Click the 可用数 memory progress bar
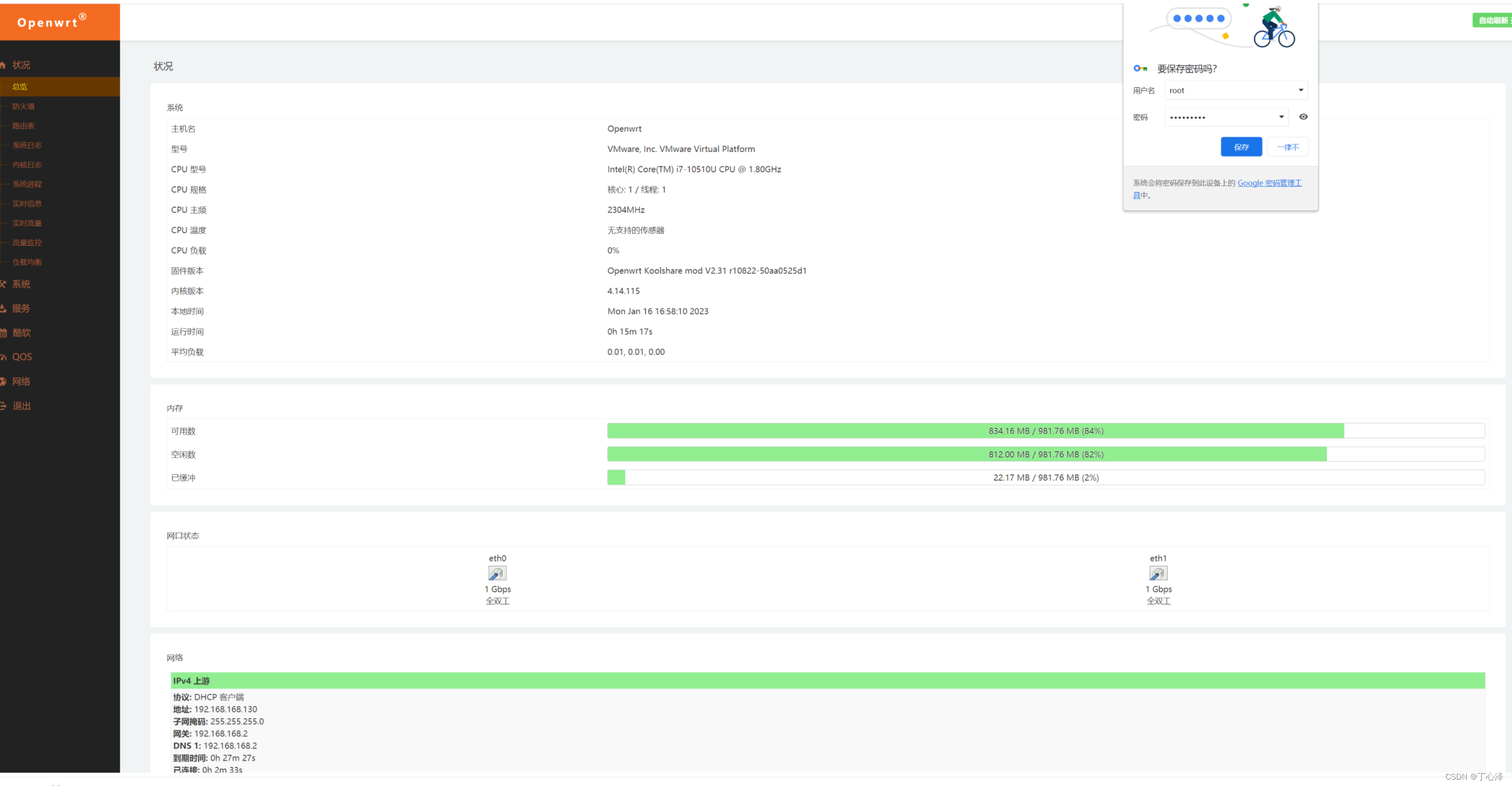This screenshot has width=1512, height=786. click(x=1045, y=431)
